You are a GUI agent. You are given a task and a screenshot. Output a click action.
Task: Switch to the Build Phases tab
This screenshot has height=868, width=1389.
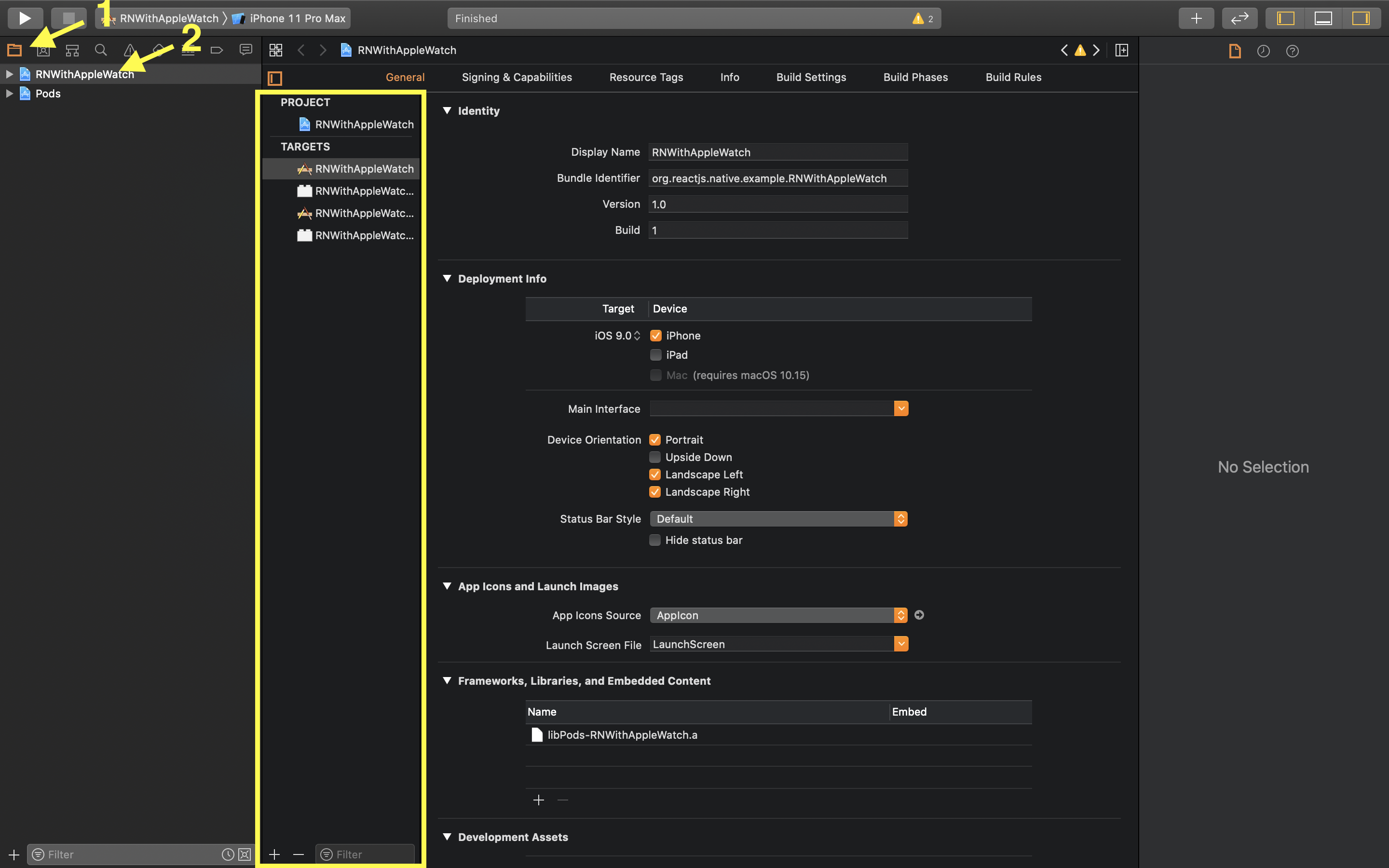point(915,77)
